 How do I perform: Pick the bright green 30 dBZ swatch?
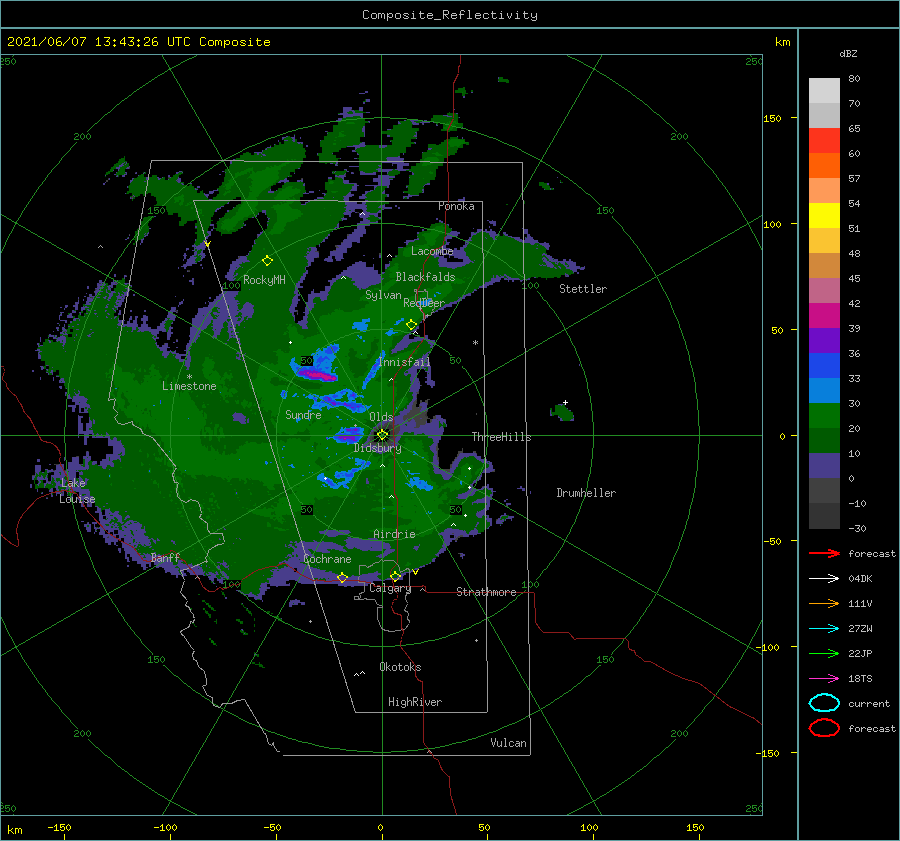[824, 415]
